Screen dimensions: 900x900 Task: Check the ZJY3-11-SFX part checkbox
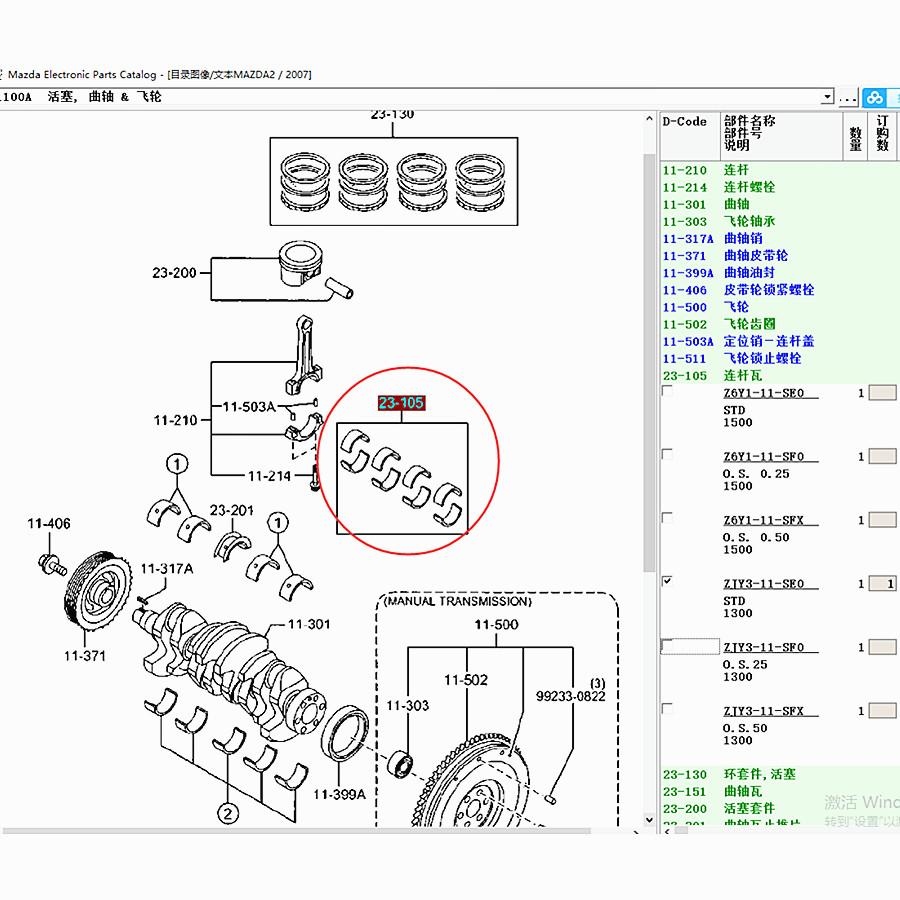point(667,709)
